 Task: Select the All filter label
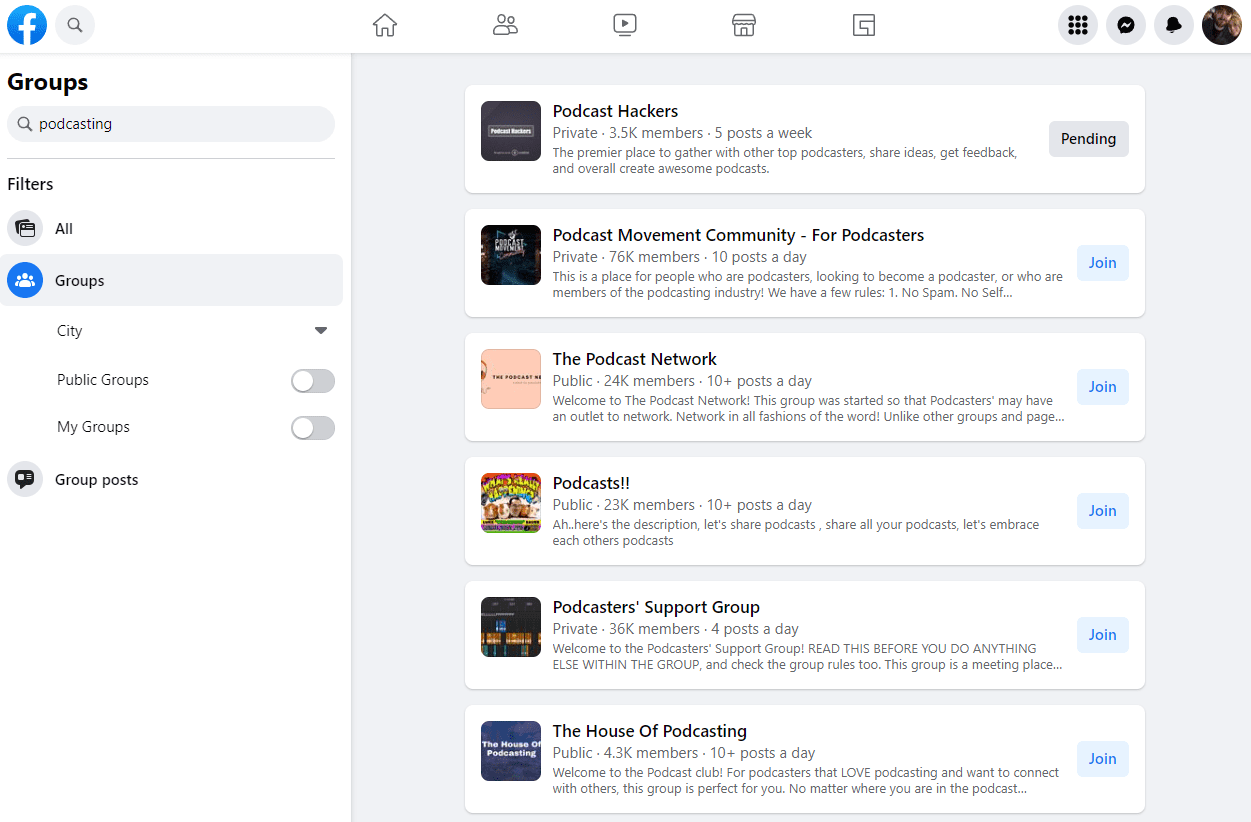coord(64,228)
